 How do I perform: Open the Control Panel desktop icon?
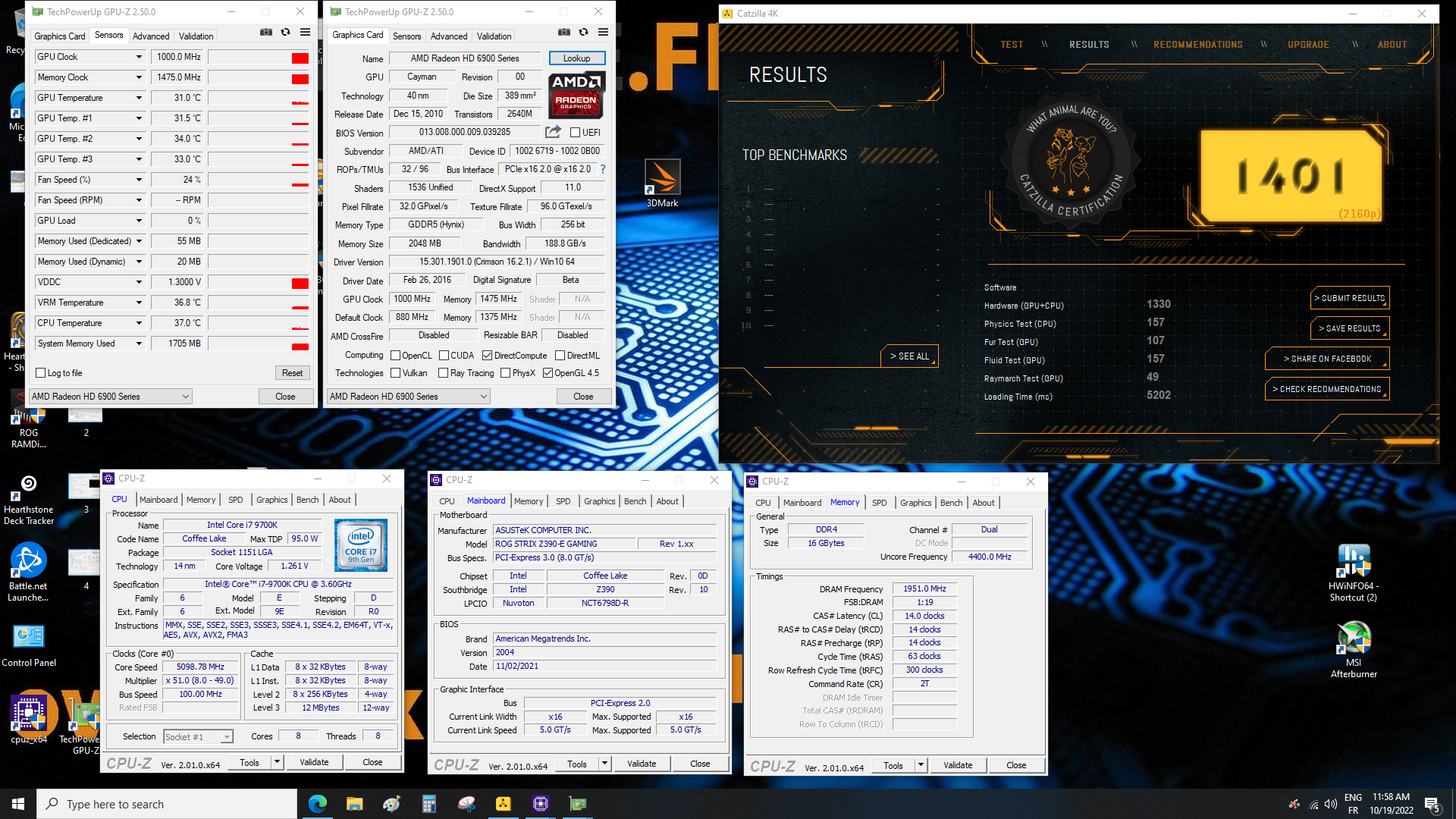point(29,645)
